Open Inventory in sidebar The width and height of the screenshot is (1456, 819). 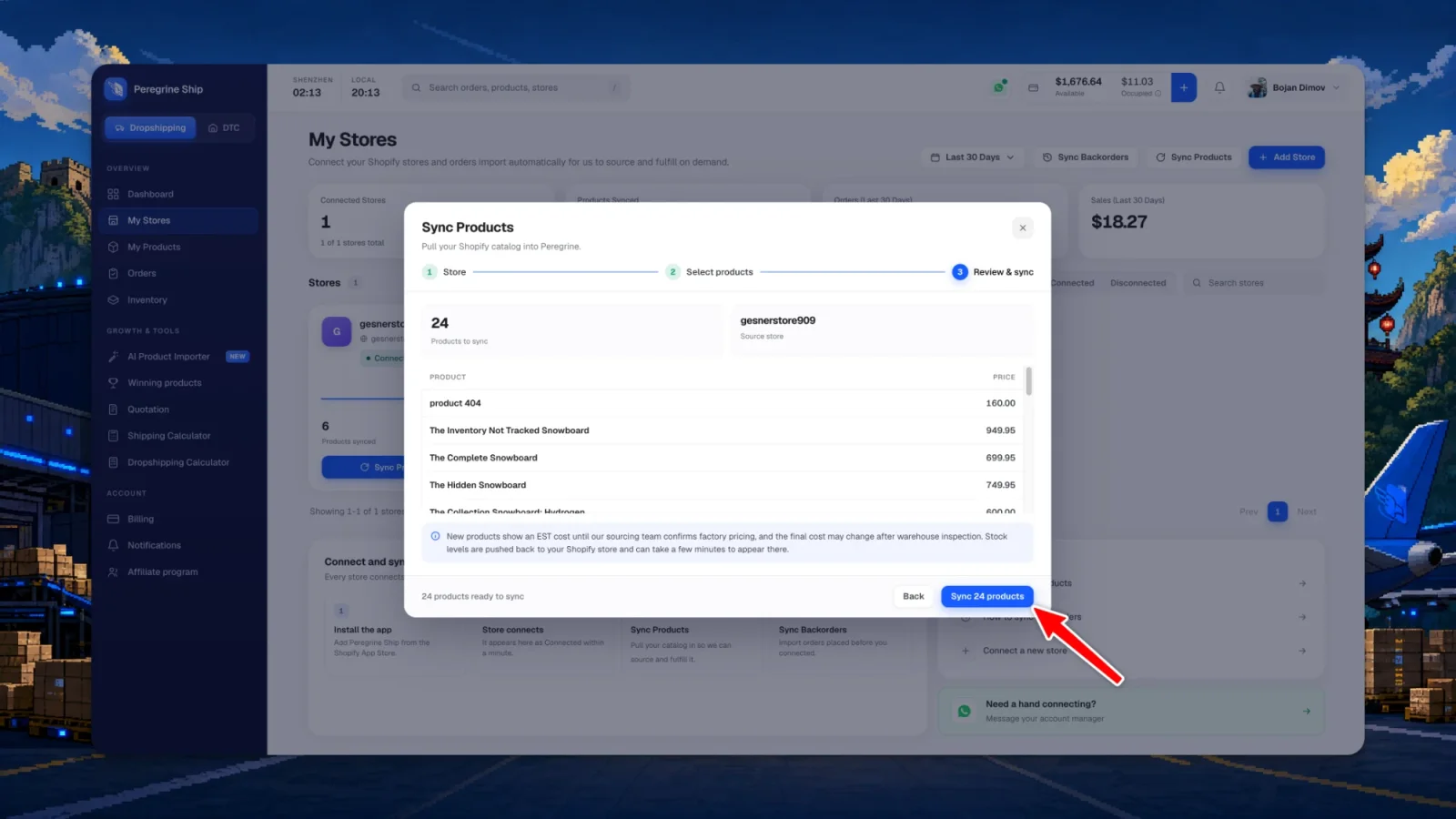tap(179, 299)
